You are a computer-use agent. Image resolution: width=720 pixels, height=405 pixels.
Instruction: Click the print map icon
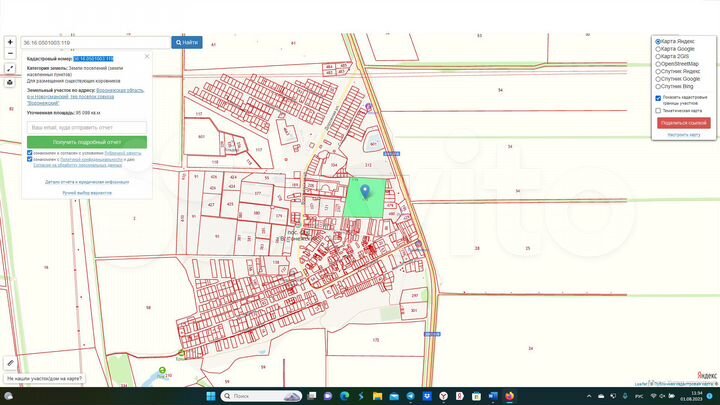click(x=10, y=82)
